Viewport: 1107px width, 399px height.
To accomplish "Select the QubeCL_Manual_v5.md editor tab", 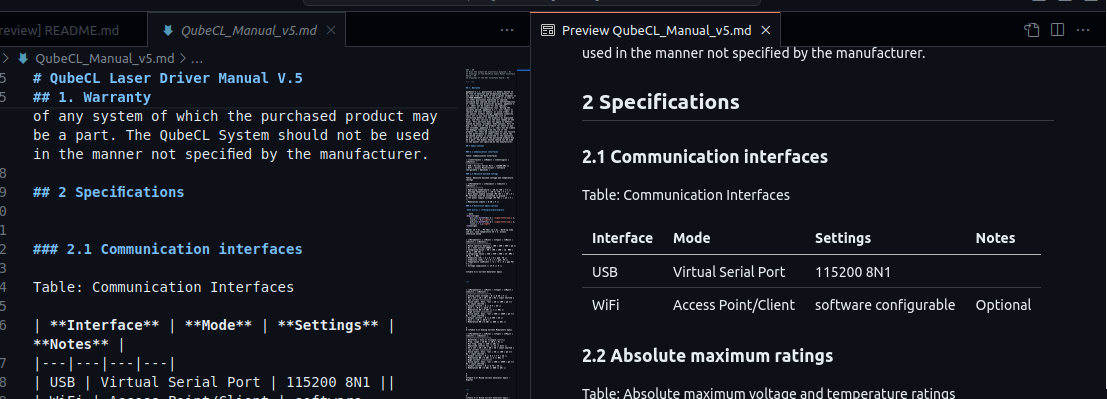I will pos(246,30).
